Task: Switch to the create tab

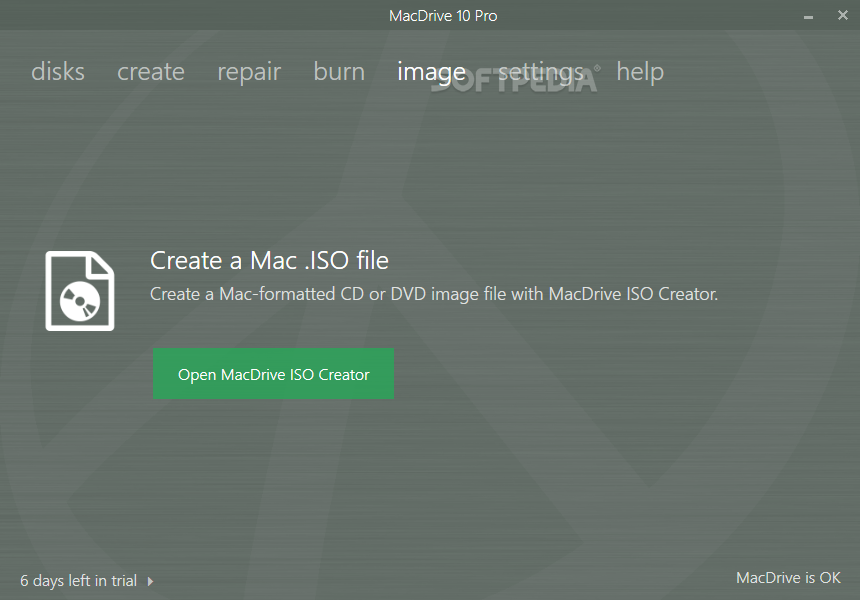Action: 151,72
